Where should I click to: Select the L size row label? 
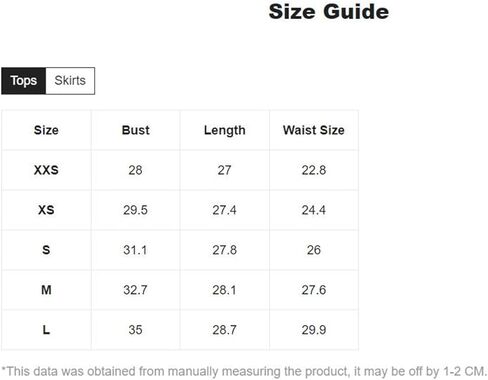pyautogui.click(x=46, y=330)
